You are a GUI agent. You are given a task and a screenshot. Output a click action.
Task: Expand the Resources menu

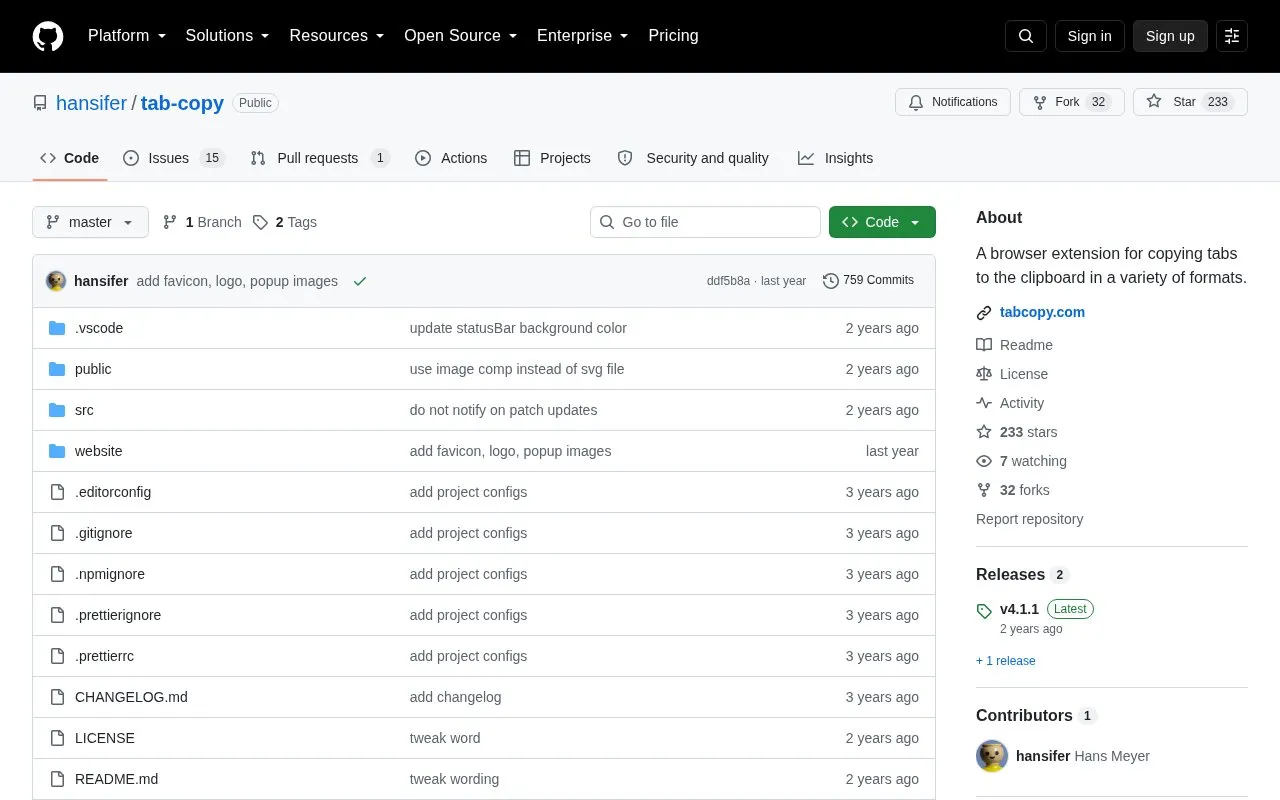pos(337,36)
